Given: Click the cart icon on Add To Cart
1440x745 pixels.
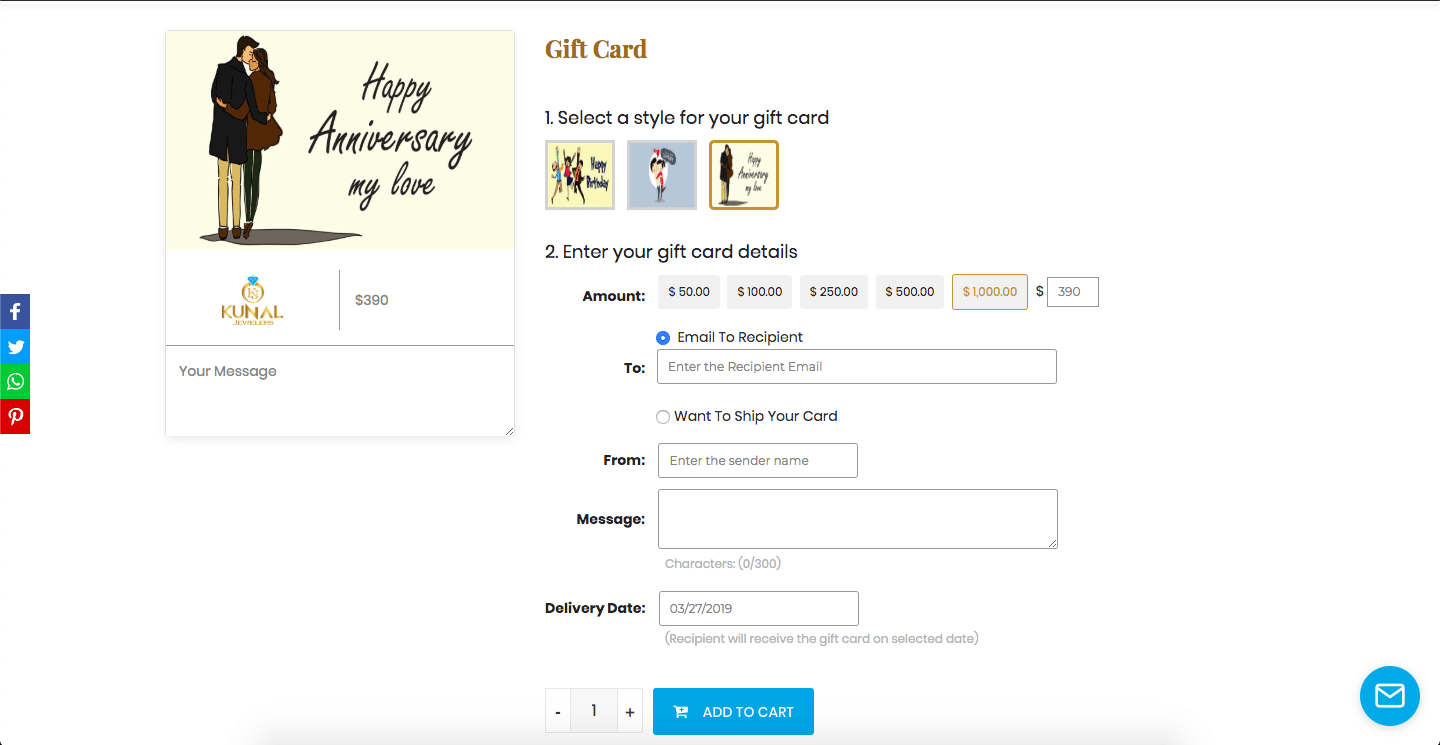Looking at the screenshot, I should tap(681, 711).
